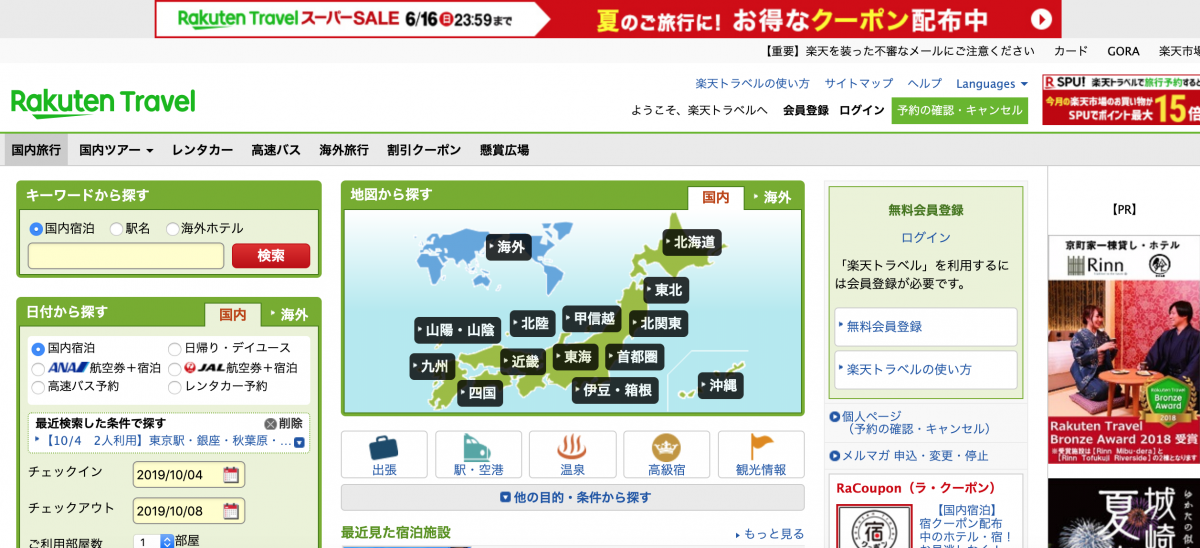Select 甲信越 region on map

(591, 319)
